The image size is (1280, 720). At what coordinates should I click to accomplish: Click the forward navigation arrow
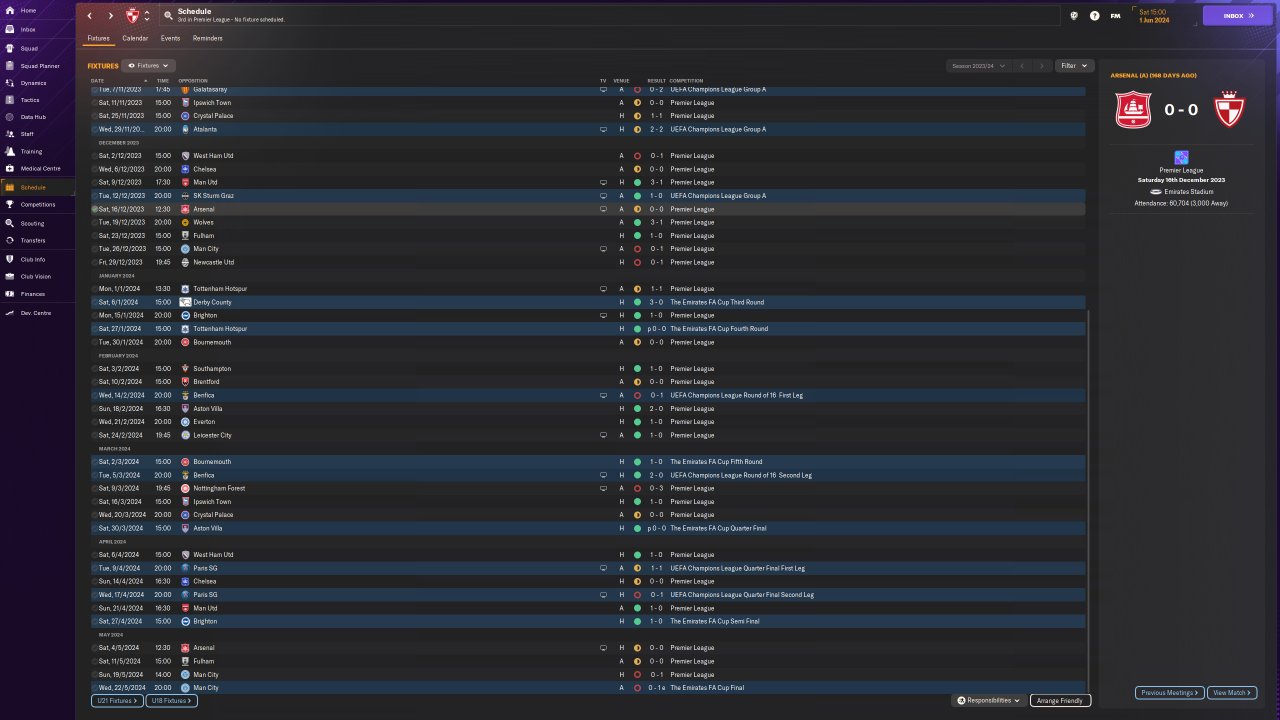[110, 16]
